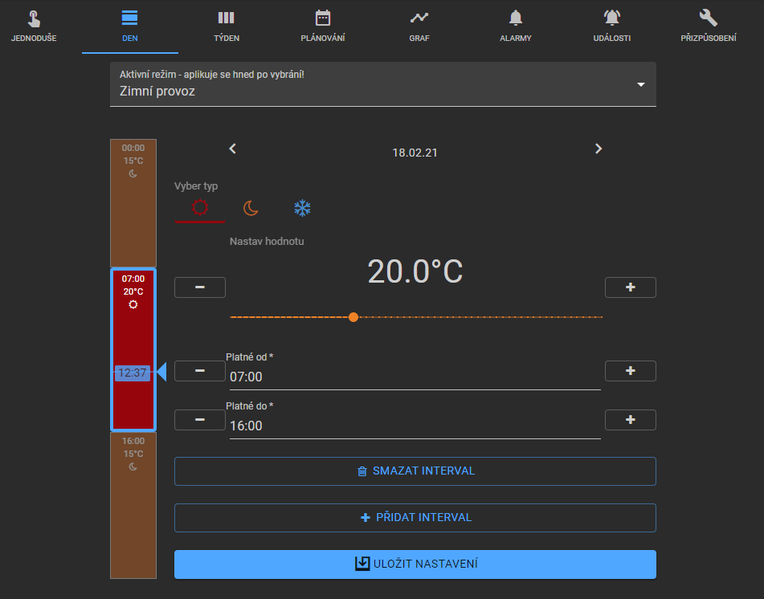Increase temperature with plus button
The height and width of the screenshot is (599, 764).
pos(630,287)
